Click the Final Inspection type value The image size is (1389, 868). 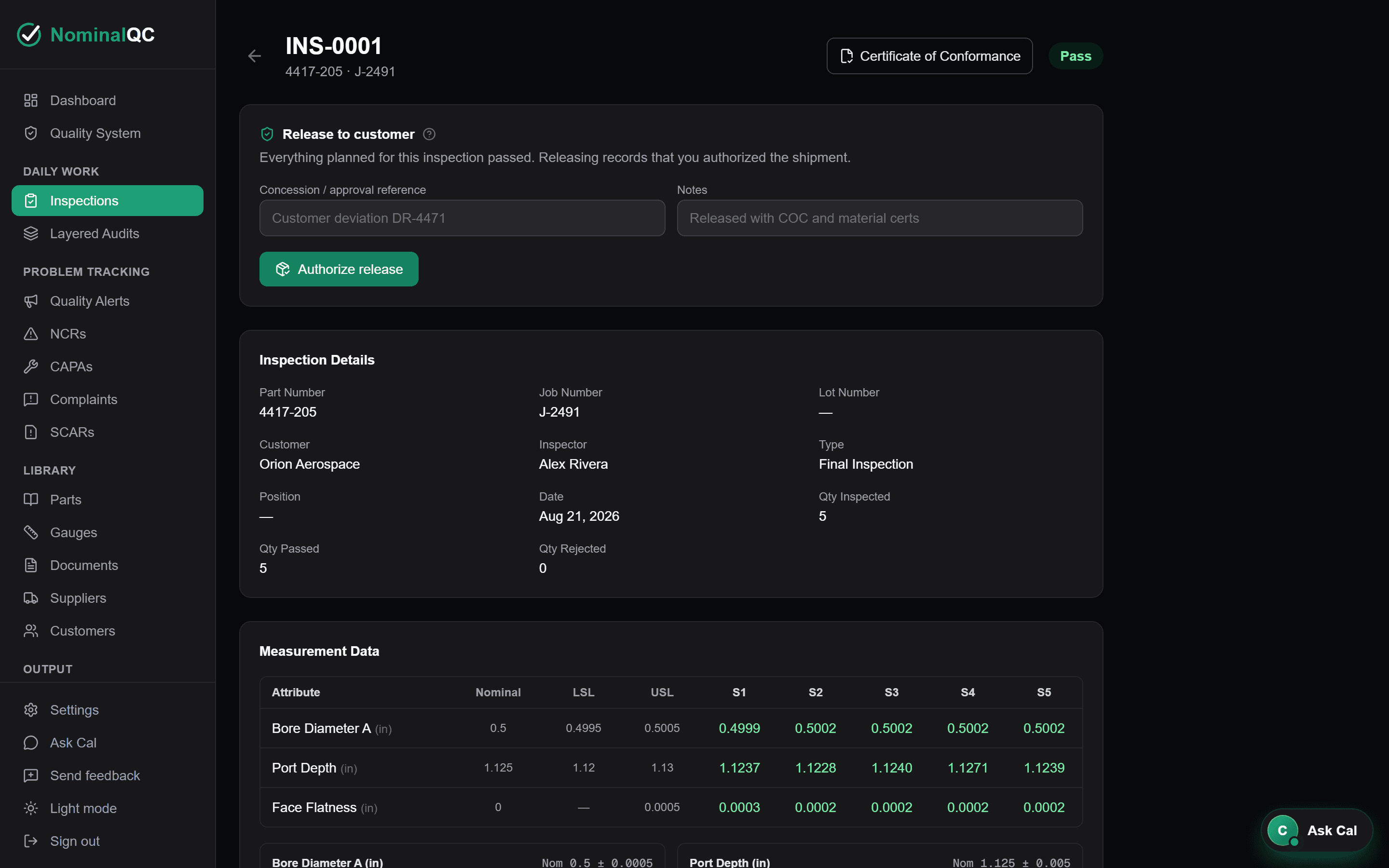click(x=866, y=464)
